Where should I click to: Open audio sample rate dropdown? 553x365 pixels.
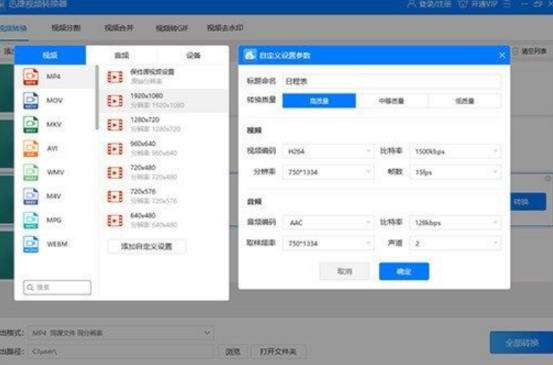[x=328, y=243]
